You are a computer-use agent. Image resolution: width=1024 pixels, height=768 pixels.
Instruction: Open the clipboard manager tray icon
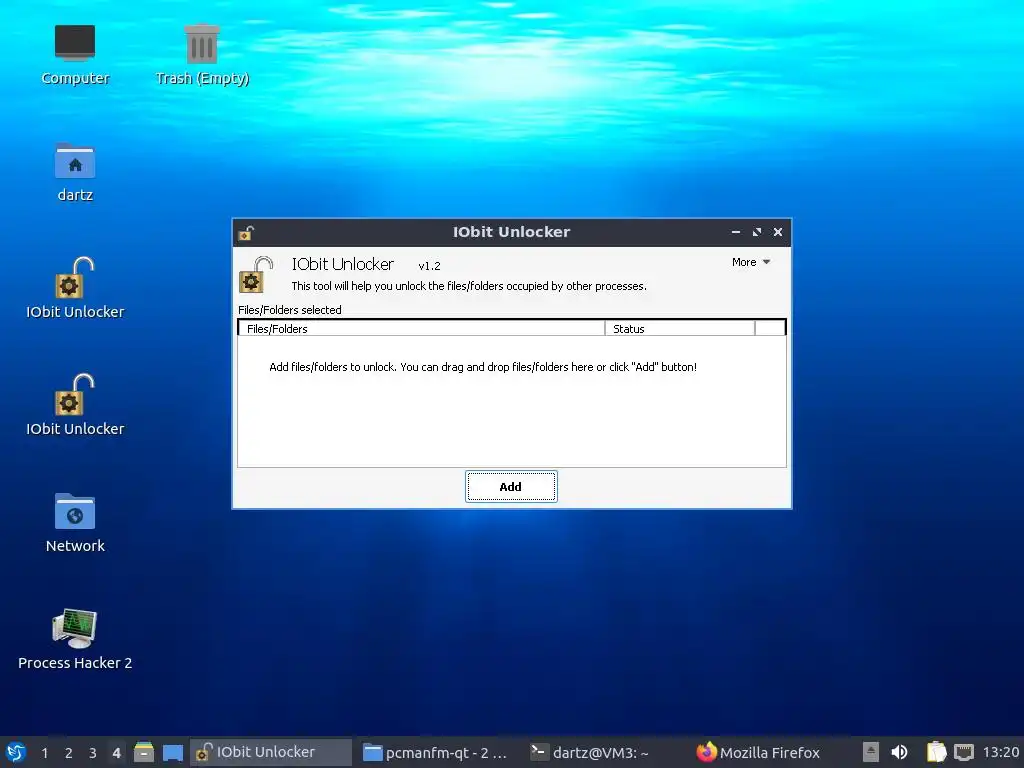click(x=936, y=752)
